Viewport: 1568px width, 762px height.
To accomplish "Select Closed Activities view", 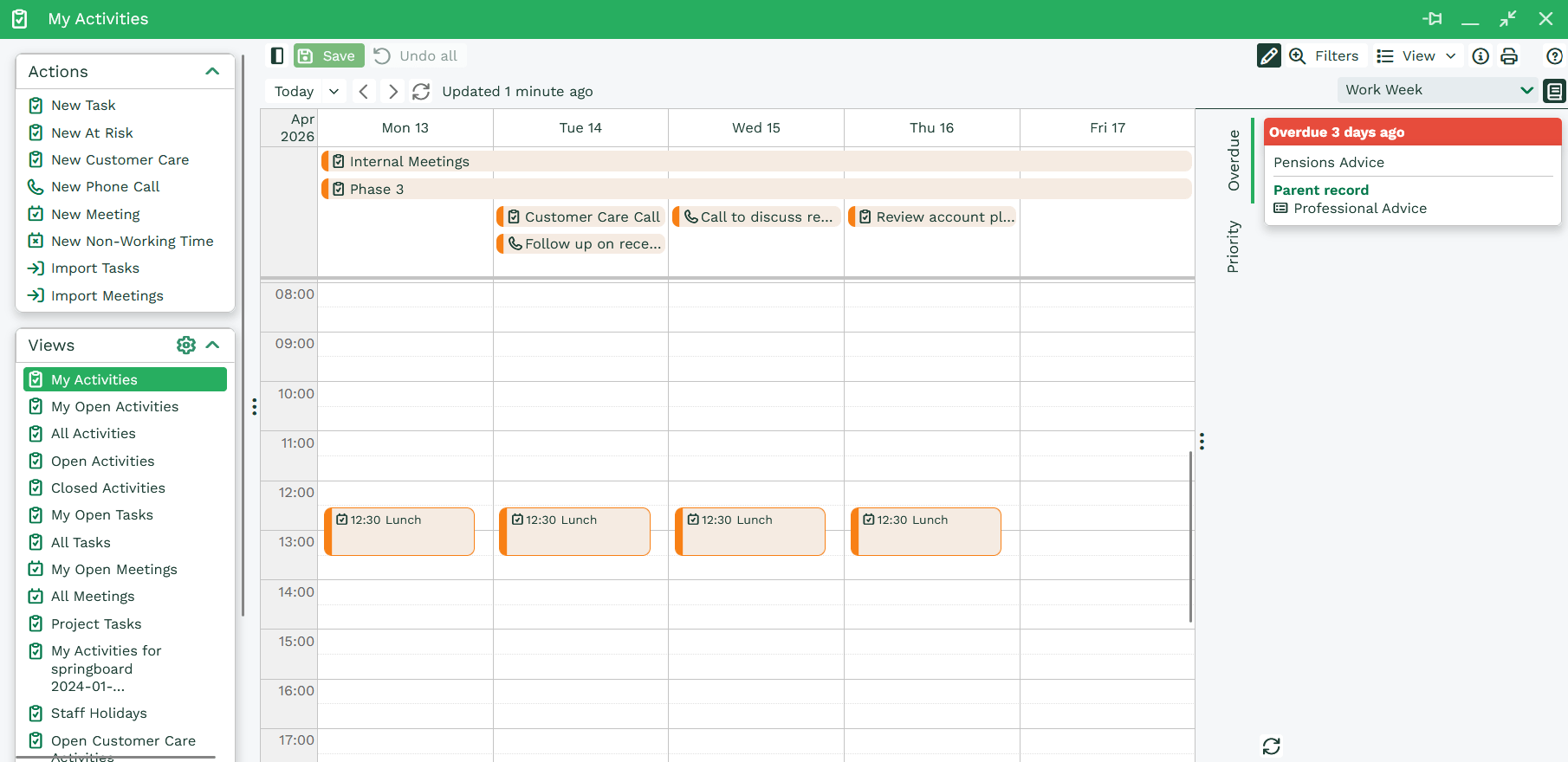I will pos(107,488).
